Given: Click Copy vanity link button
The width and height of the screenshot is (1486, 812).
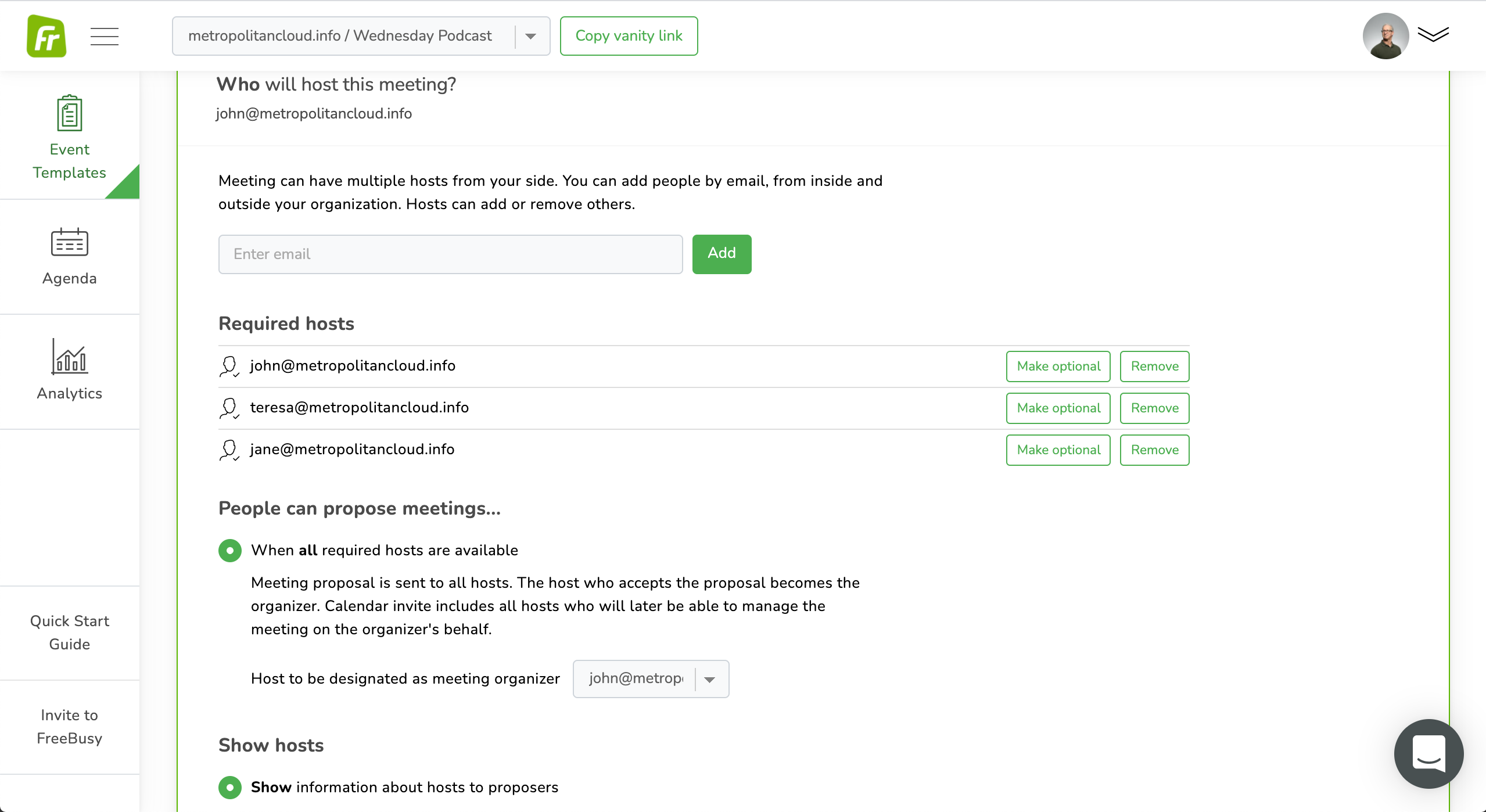Looking at the screenshot, I should click(x=629, y=36).
